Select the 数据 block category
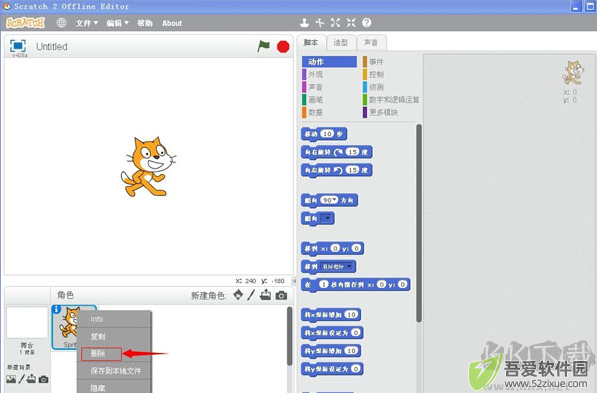The width and height of the screenshot is (597, 393). point(312,112)
